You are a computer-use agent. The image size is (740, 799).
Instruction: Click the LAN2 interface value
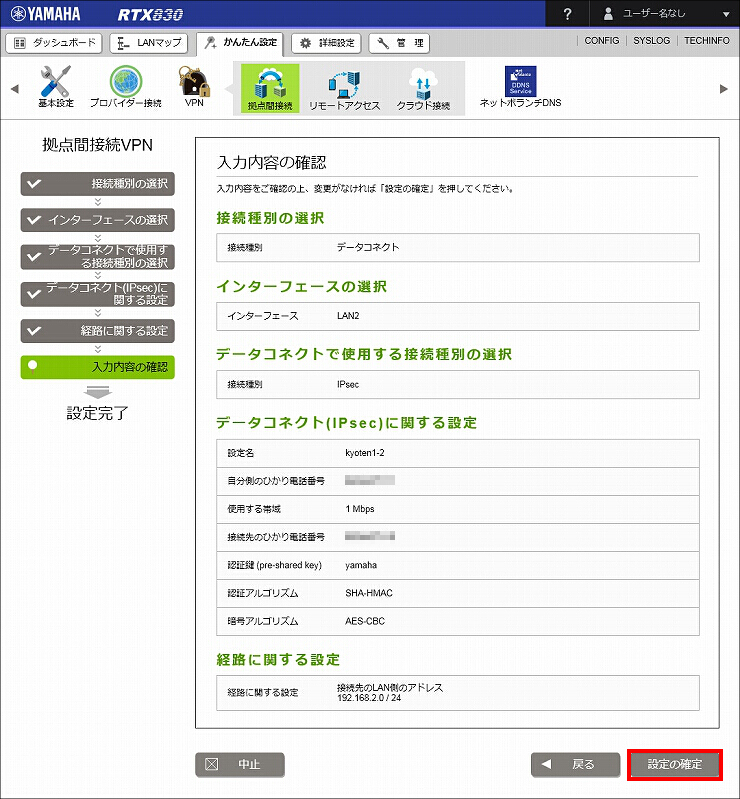(348, 316)
